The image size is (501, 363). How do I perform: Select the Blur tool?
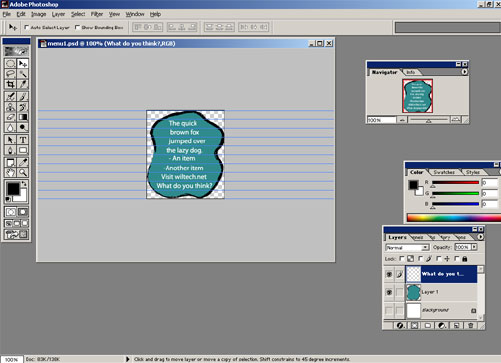pos(10,127)
